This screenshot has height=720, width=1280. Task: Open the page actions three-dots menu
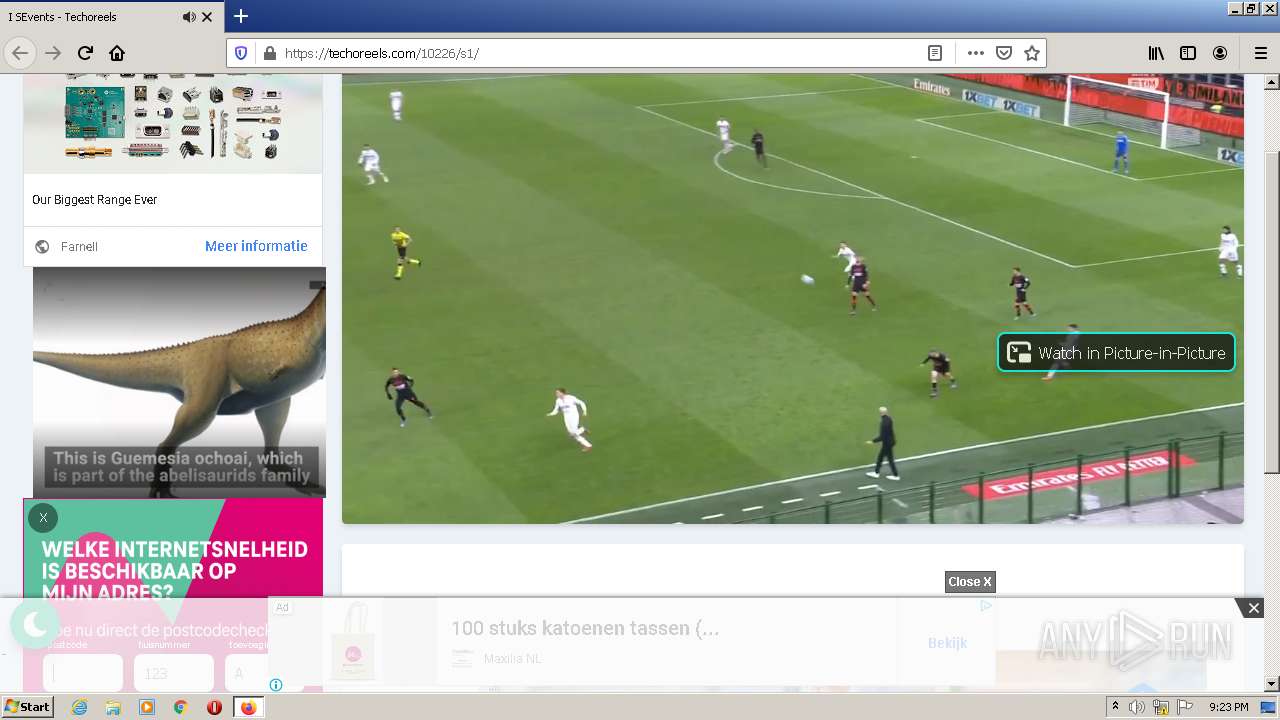tap(975, 53)
